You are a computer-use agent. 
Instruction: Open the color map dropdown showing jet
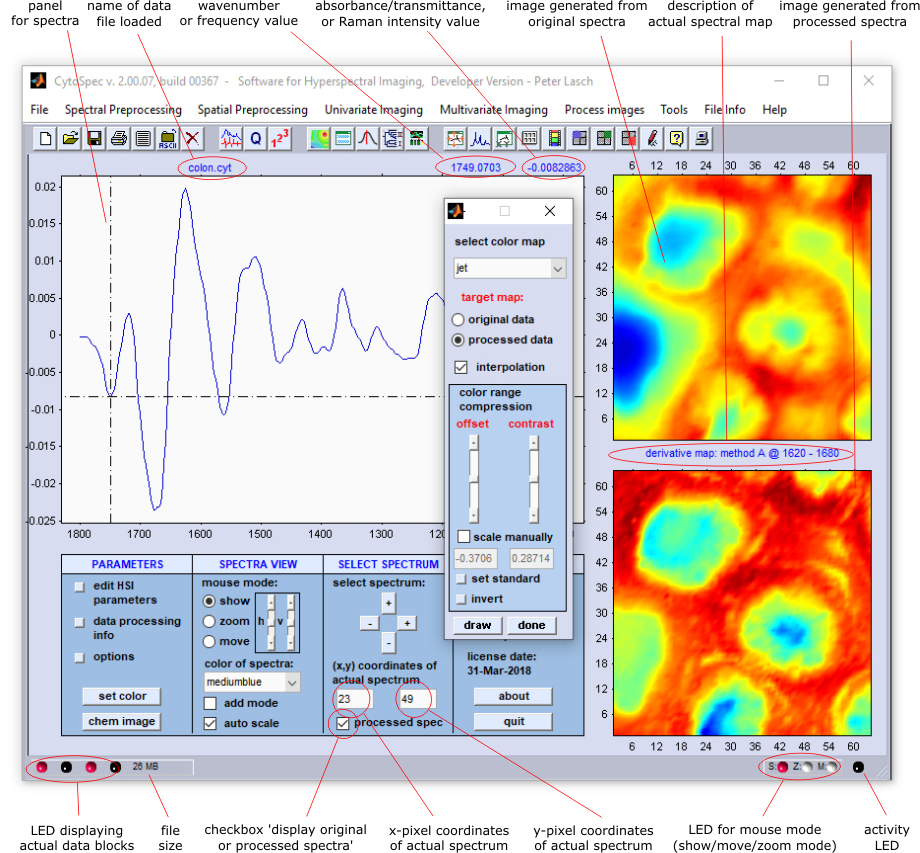509,268
